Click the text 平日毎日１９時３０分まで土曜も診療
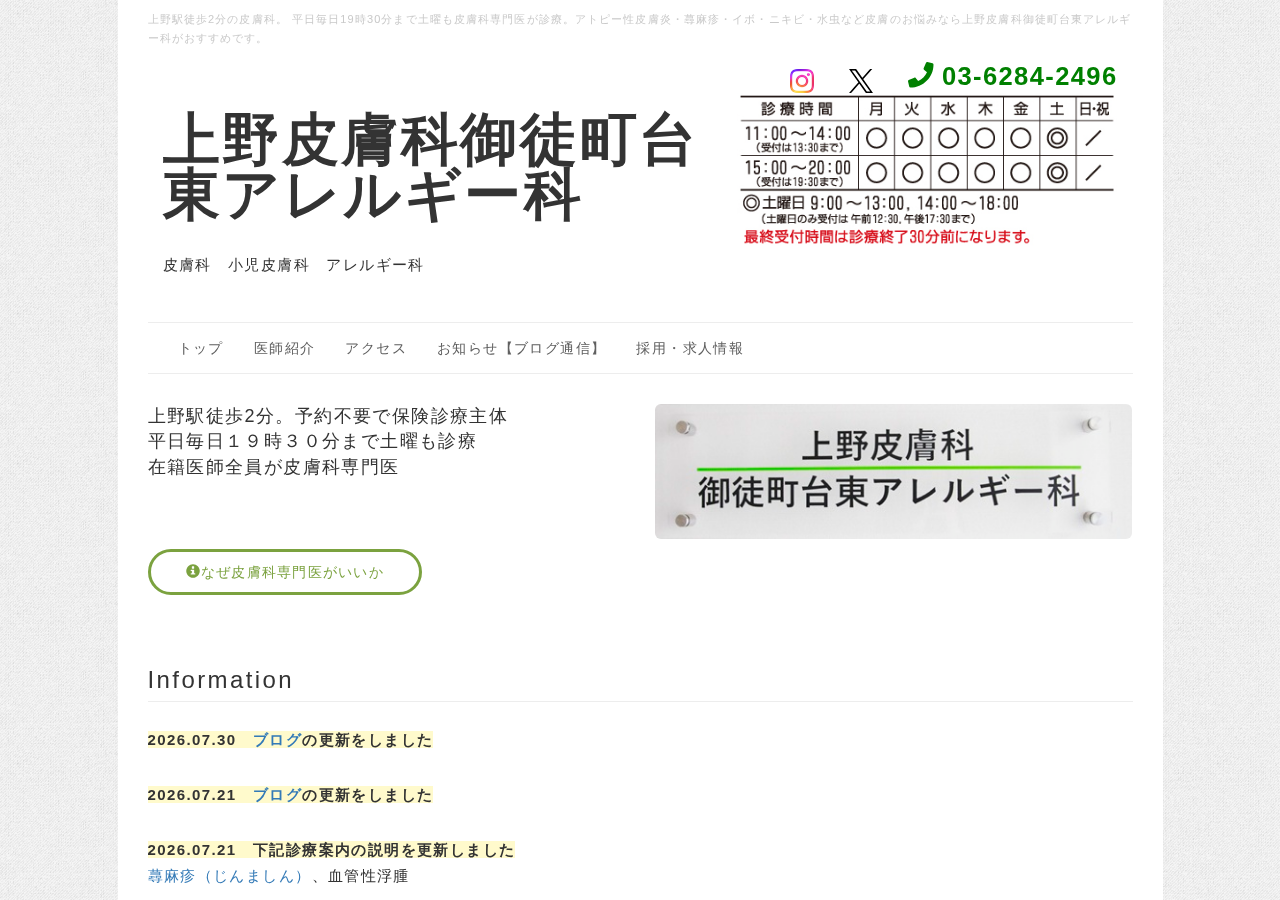 click(x=312, y=441)
